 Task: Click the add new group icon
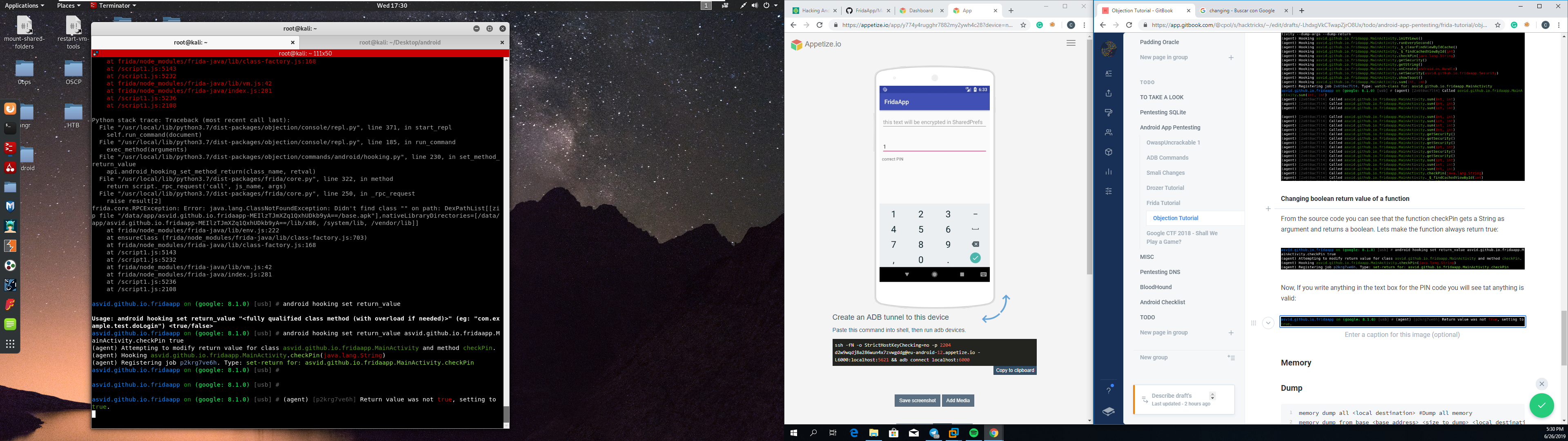1231,358
